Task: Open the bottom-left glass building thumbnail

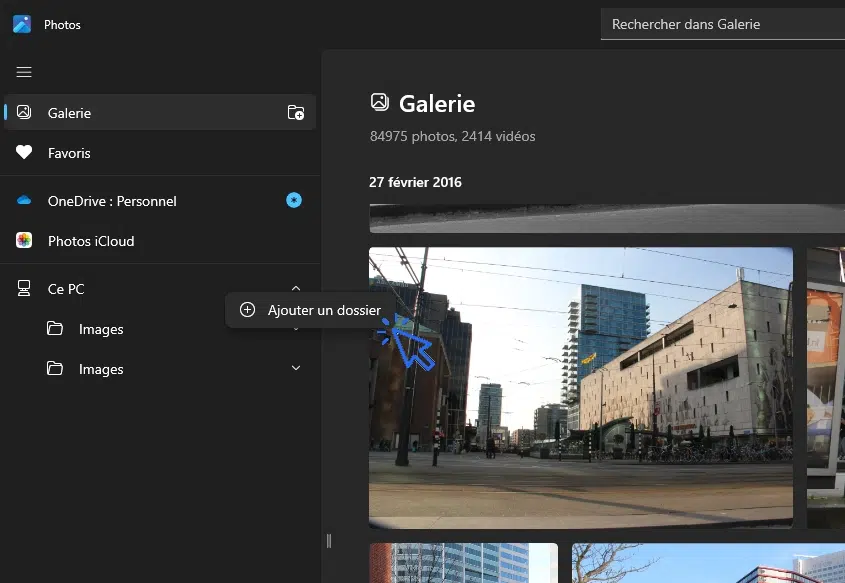Action: (x=463, y=563)
